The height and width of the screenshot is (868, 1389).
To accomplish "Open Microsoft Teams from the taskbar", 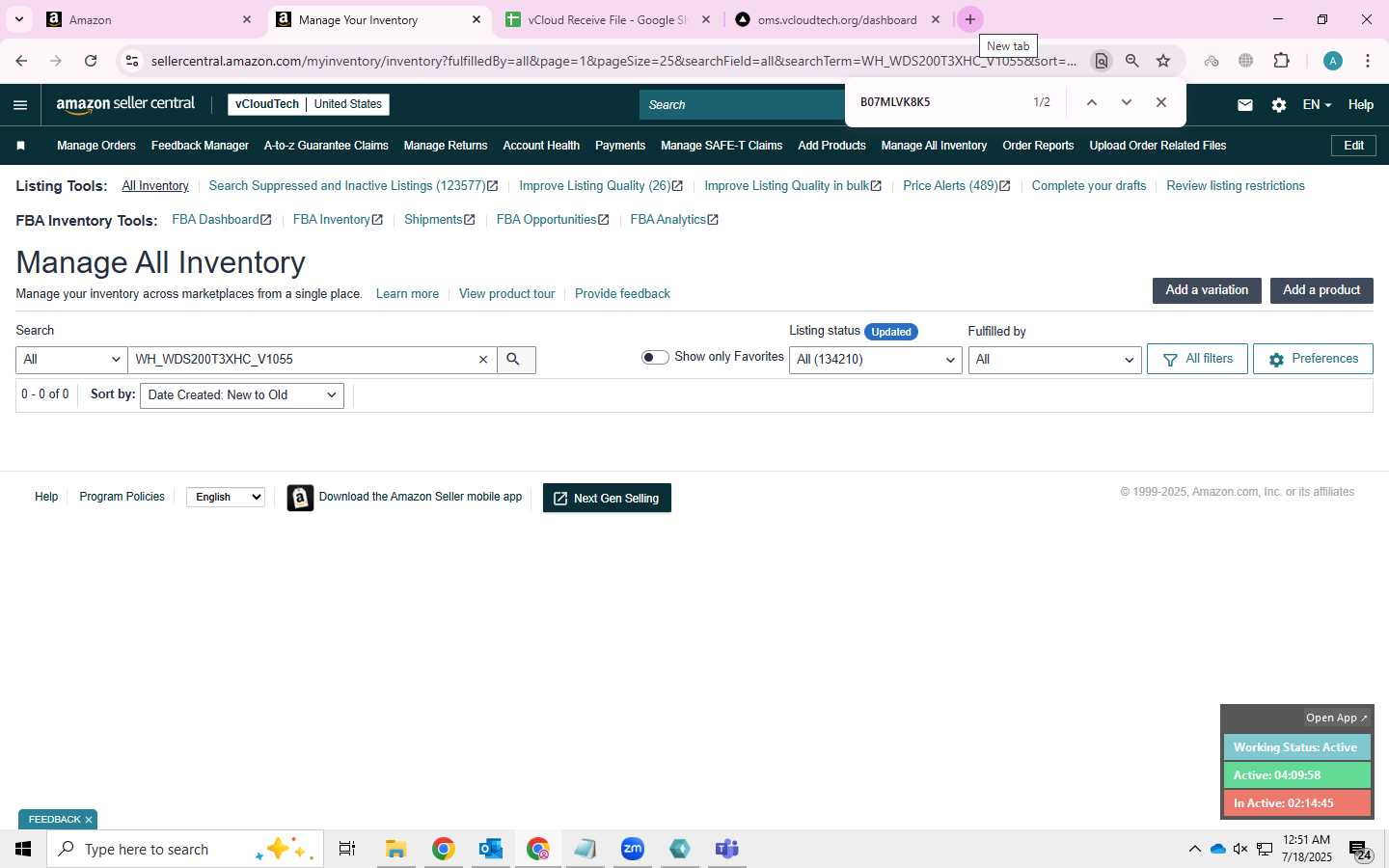I will click(x=726, y=849).
